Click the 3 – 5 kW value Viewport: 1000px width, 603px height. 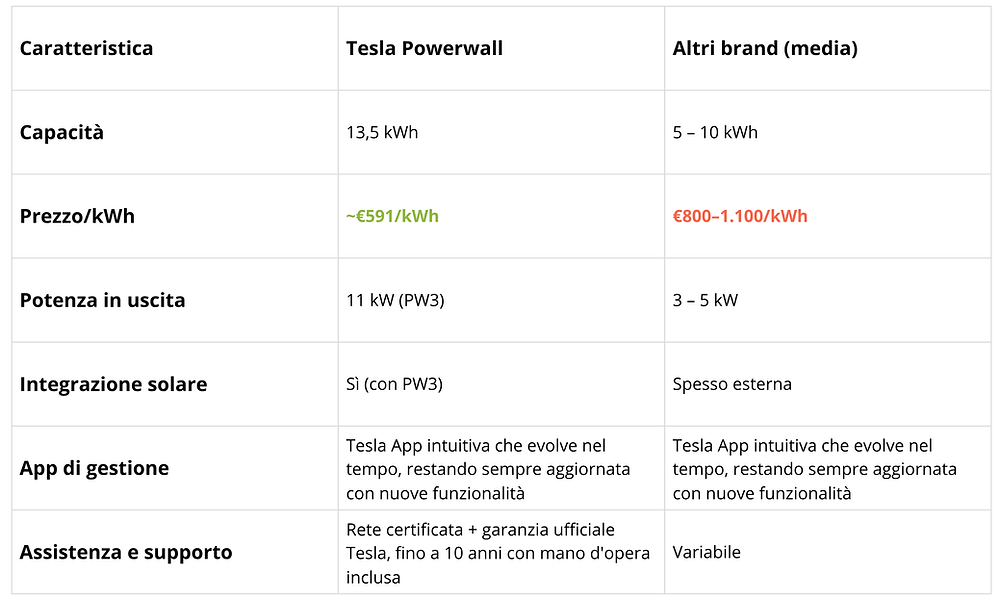click(x=705, y=300)
